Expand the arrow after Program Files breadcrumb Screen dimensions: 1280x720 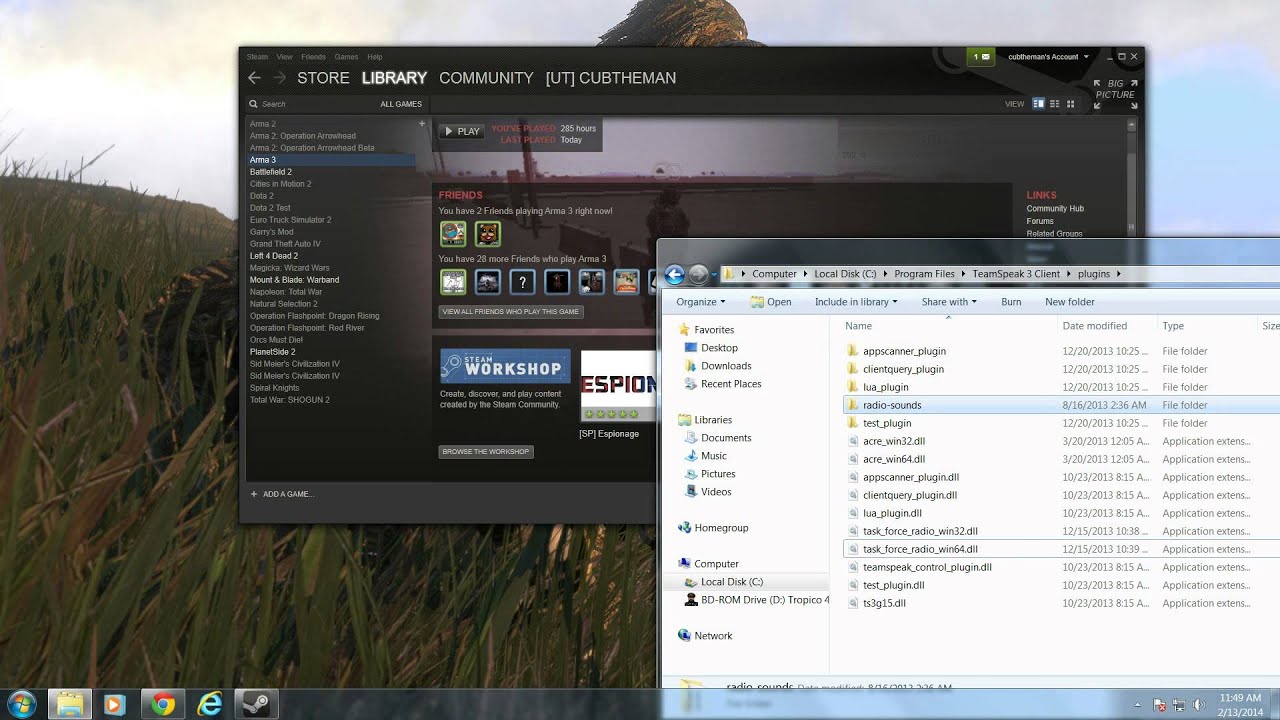tap(964, 274)
